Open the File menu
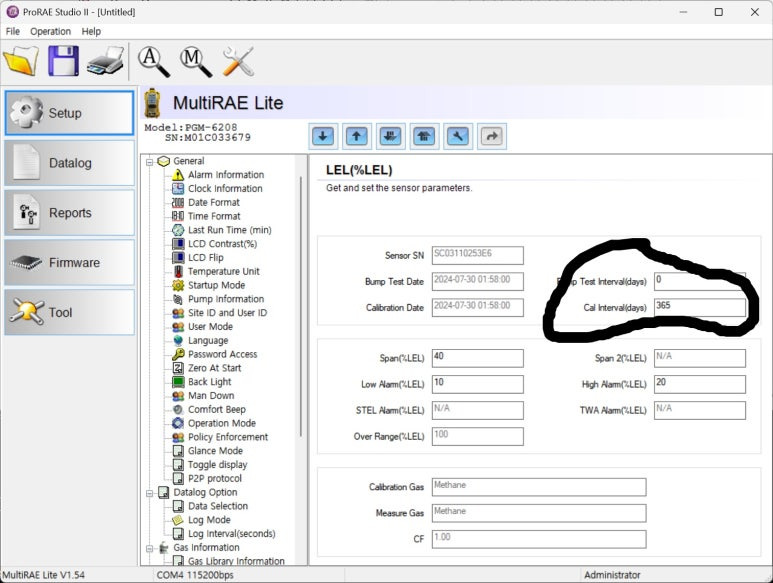This screenshot has height=583, width=773. pos(13,31)
